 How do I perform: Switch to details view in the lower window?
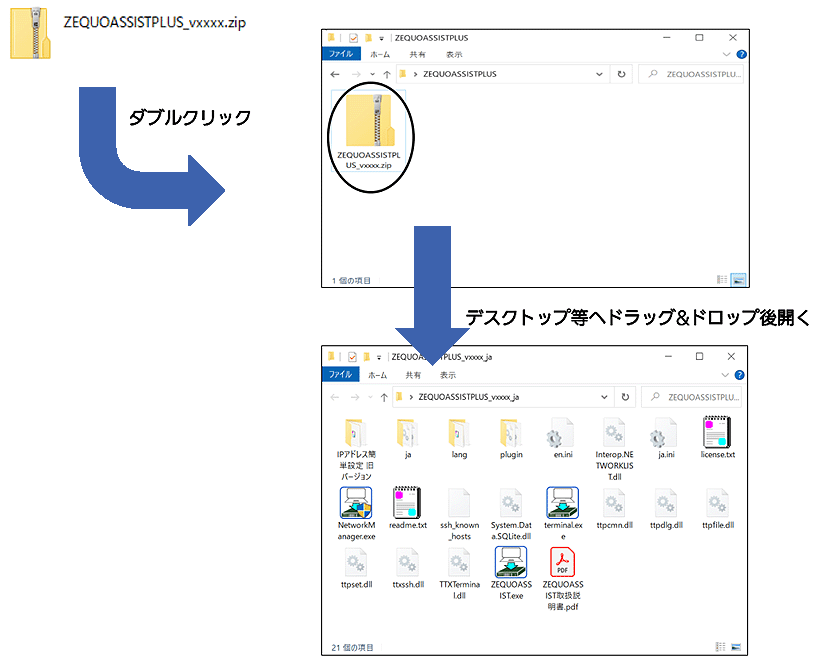721,647
